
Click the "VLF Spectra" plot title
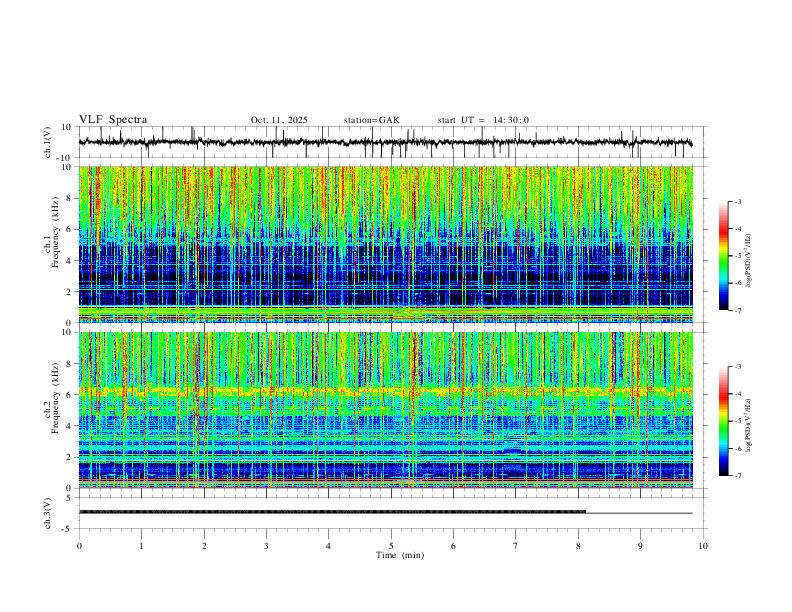click(x=113, y=120)
